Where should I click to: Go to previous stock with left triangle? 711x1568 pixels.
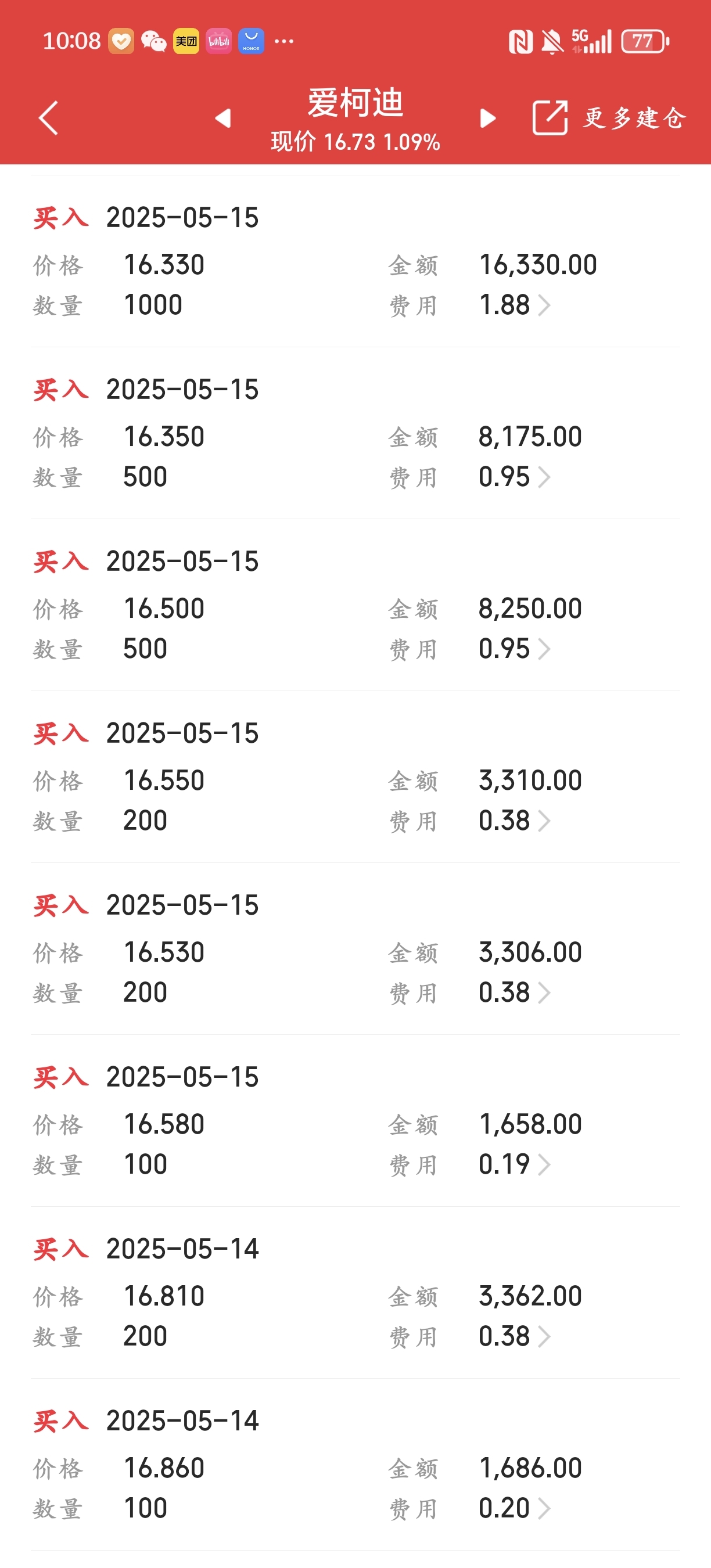pyautogui.click(x=224, y=117)
